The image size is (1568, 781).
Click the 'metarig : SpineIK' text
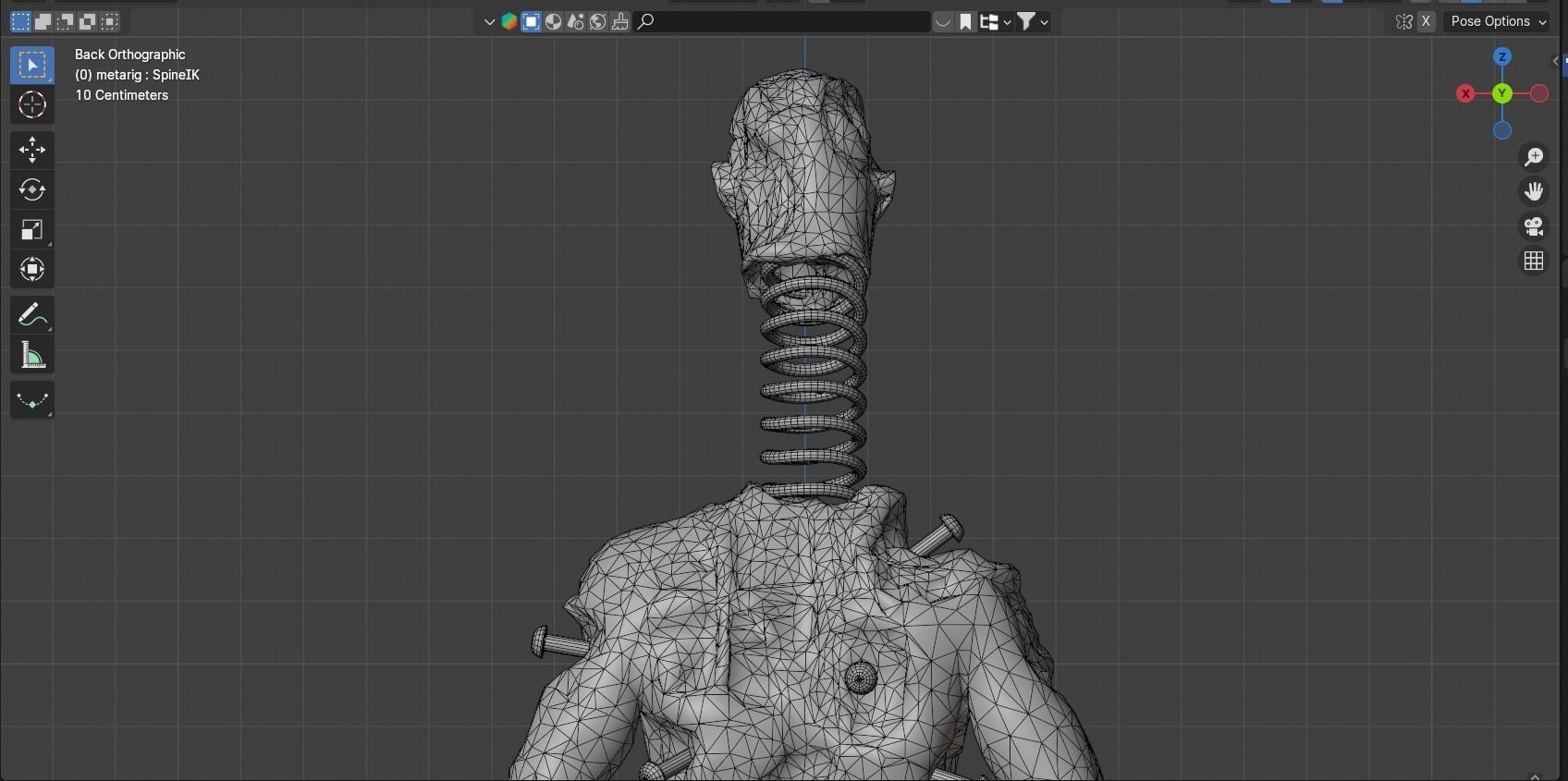tap(148, 75)
